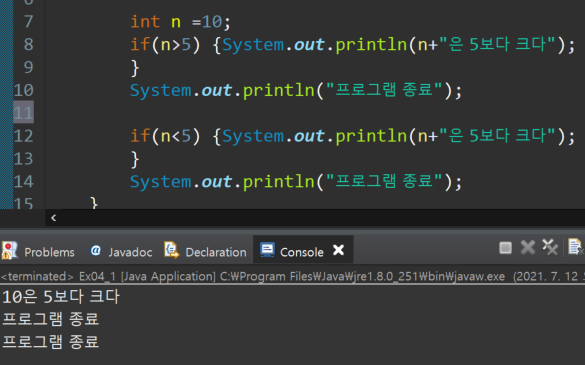Click the editor horizontal scrollbar left arrow
The image size is (585, 365).
pyautogui.click(x=53, y=218)
